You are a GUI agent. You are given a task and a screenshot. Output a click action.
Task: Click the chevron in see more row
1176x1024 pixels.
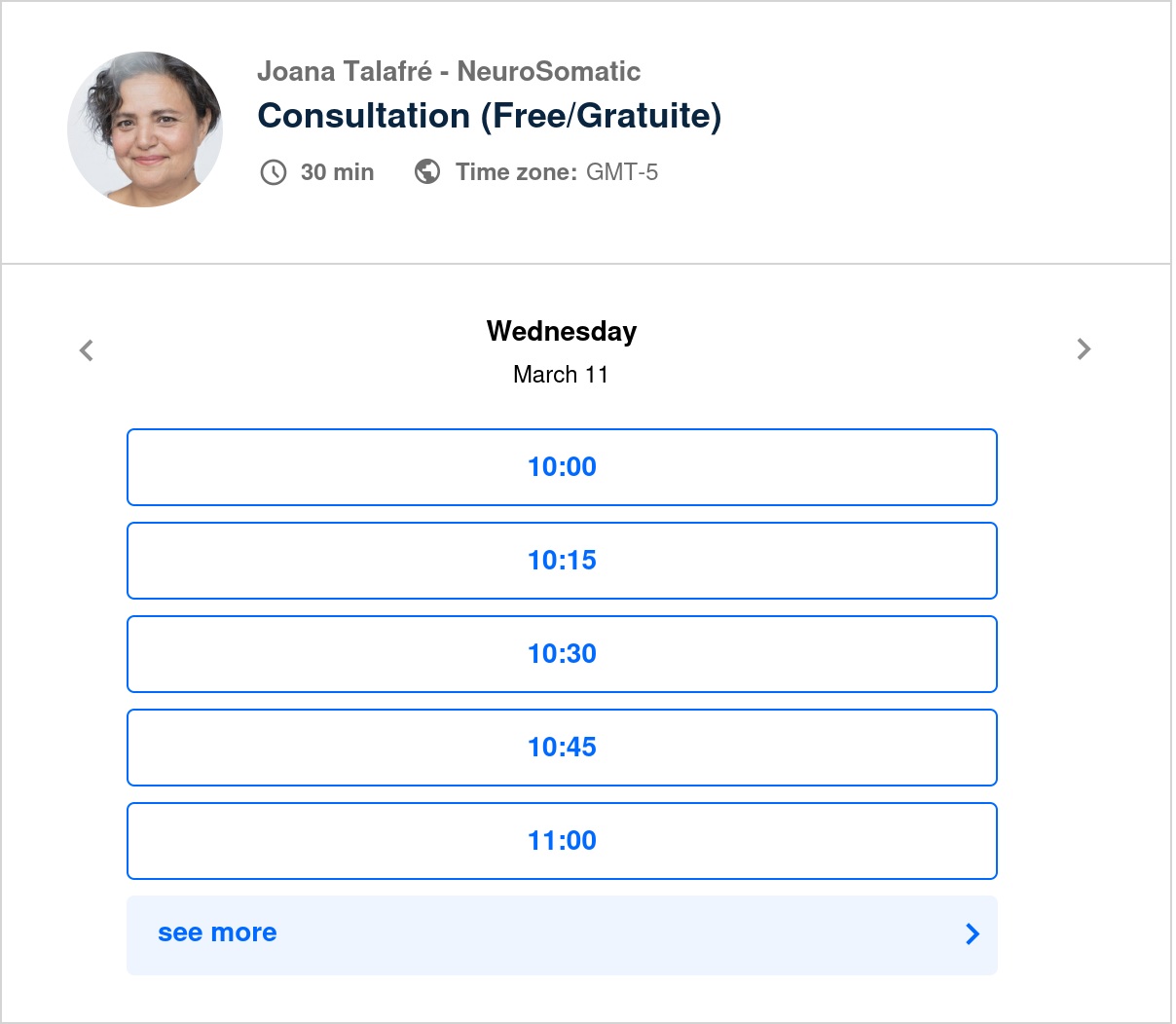972,934
